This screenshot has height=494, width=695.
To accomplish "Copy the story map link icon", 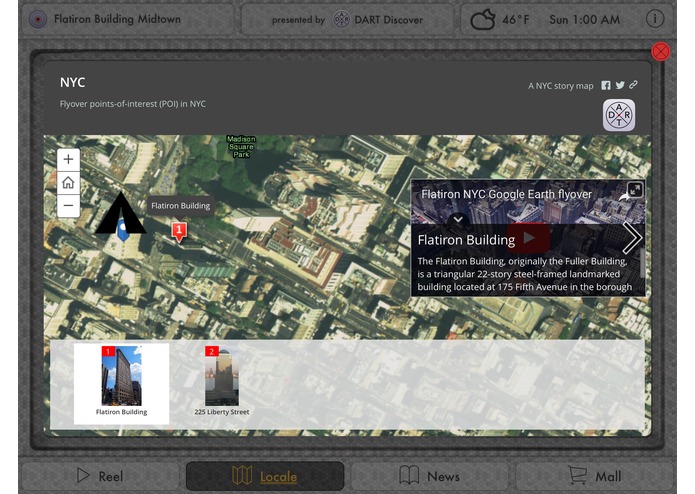I will 633,84.
